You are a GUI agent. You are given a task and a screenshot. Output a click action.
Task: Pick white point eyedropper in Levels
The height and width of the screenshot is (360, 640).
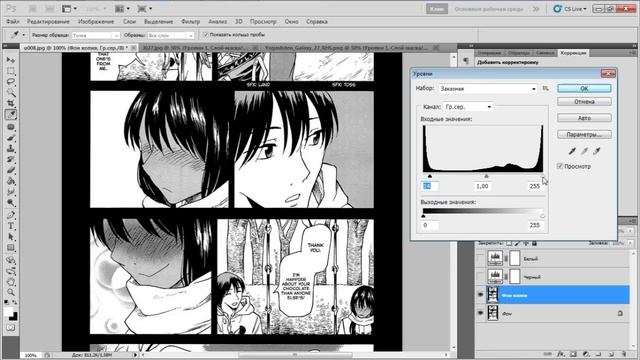596,151
